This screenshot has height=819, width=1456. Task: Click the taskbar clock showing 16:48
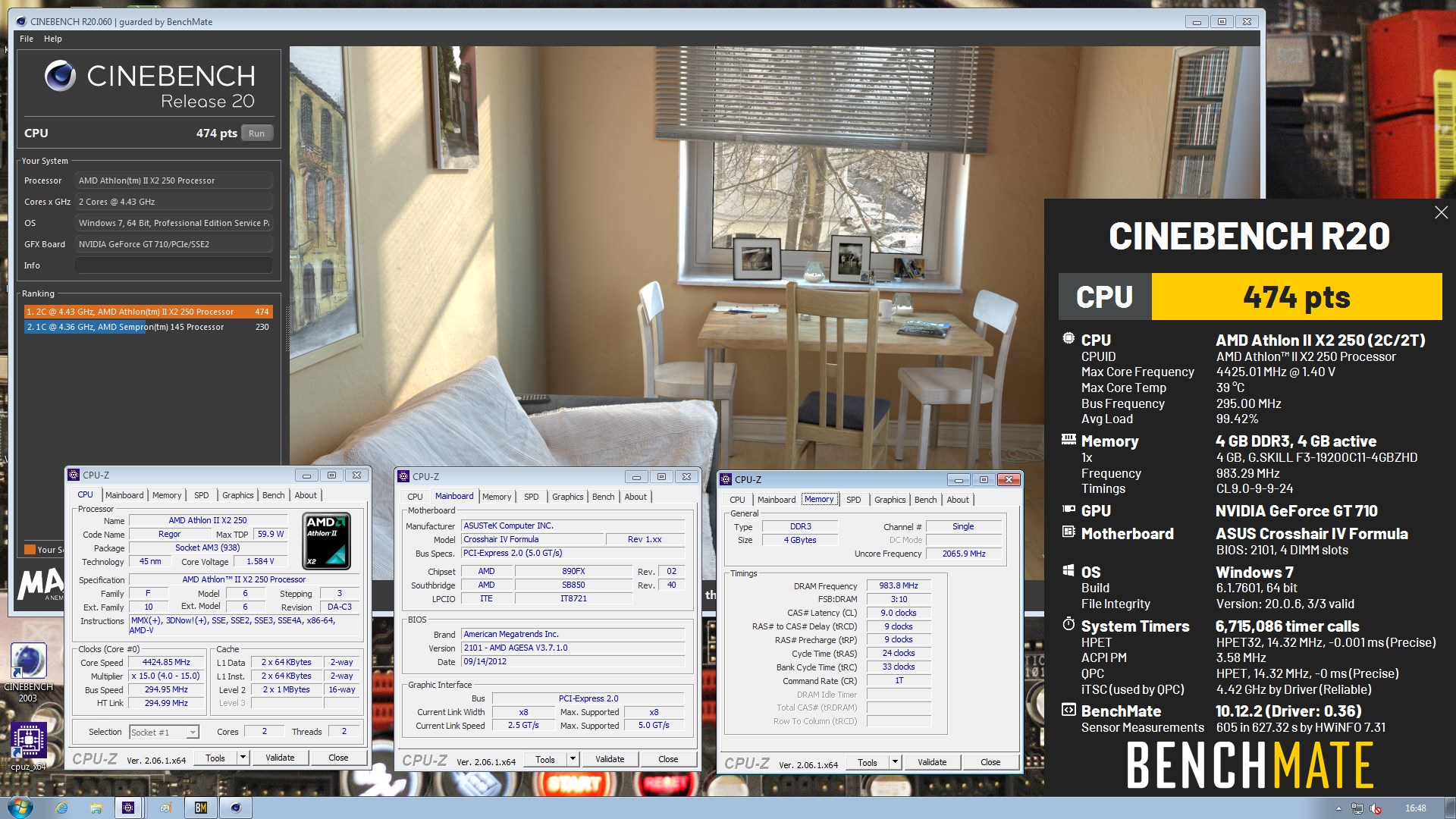coord(1415,808)
